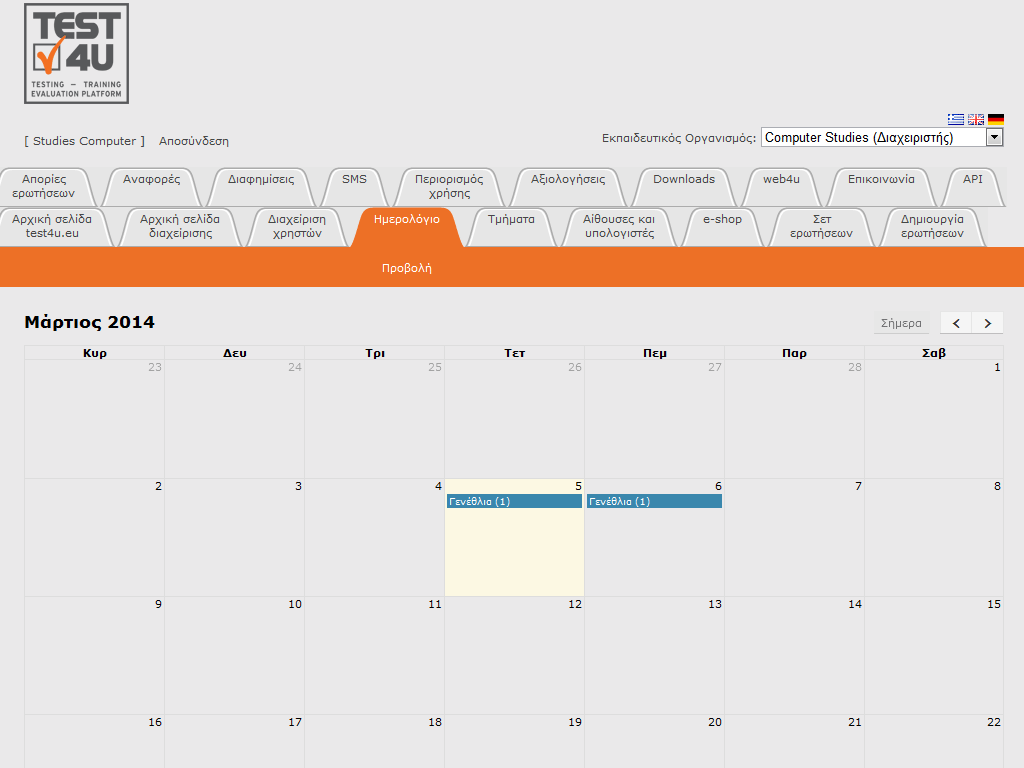Image resolution: width=1024 pixels, height=768 pixels.
Task: Switch language with the German flag
Action: (x=996, y=120)
